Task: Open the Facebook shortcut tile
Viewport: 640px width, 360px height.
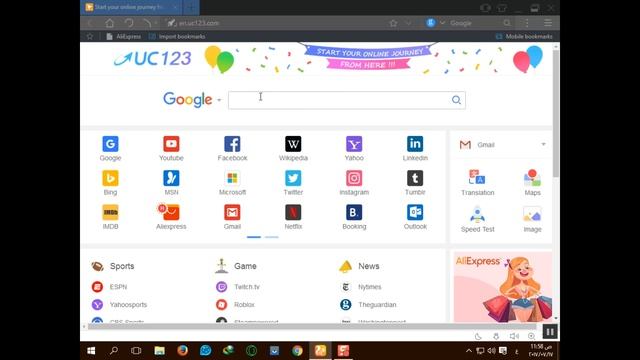Action: 232,149
